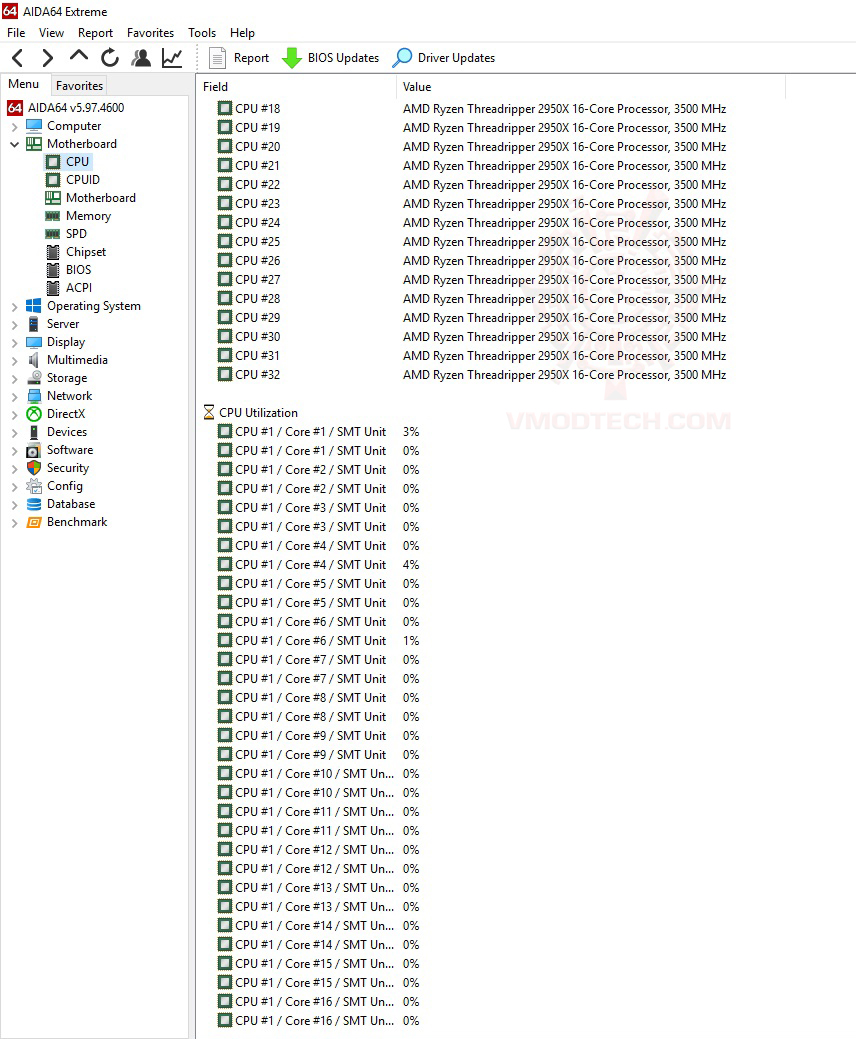Viewport: 856px width, 1039px height.
Task: Select the CPUID chip icon
Action: click(x=53, y=180)
